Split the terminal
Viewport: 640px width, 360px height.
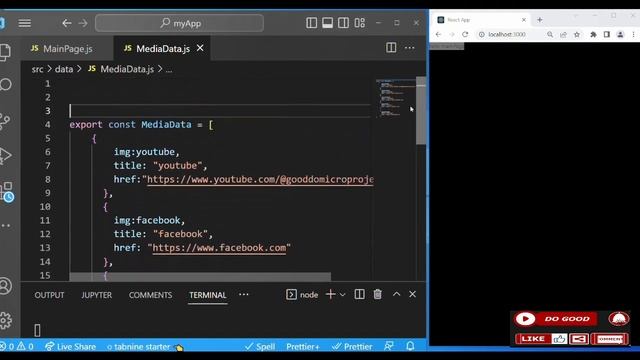point(360,294)
